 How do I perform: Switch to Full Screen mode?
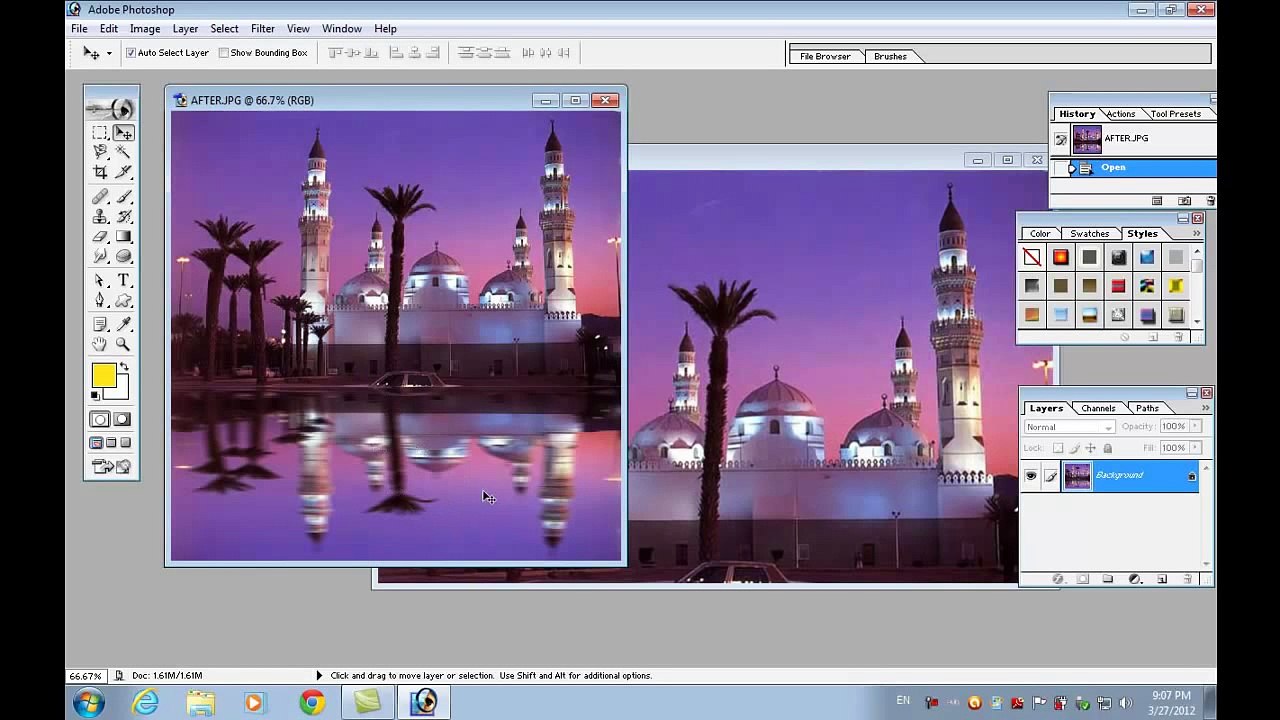pyautogui.click(x=125, y=443)
